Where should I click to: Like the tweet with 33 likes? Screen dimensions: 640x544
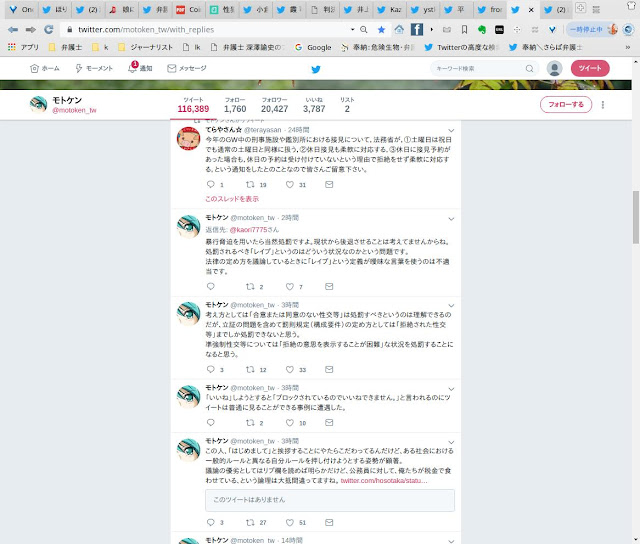[x=290, y=369]
